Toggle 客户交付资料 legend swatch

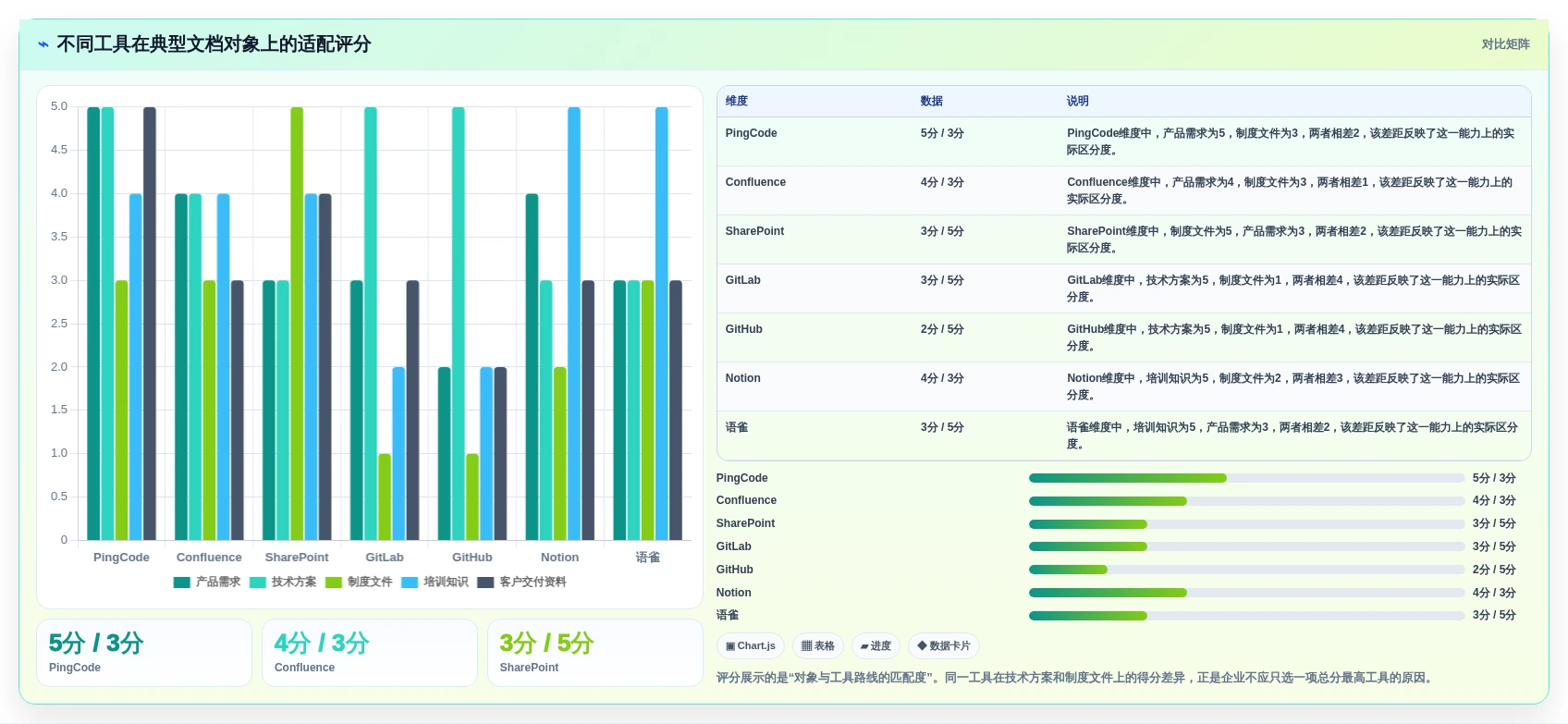pos(485,583)
